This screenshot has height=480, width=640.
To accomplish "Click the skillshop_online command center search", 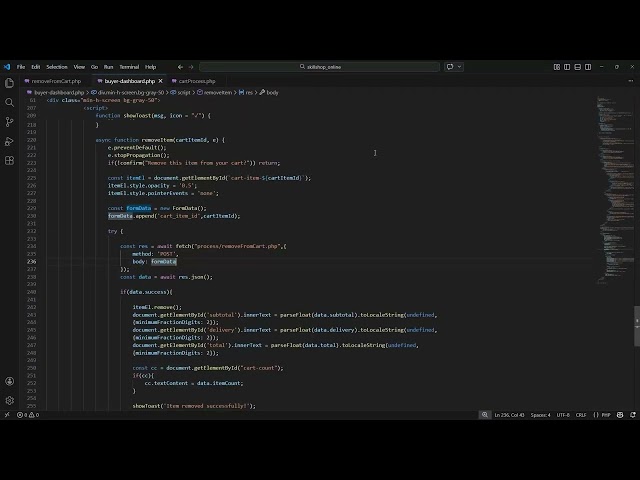I will (x=319, y=67).
